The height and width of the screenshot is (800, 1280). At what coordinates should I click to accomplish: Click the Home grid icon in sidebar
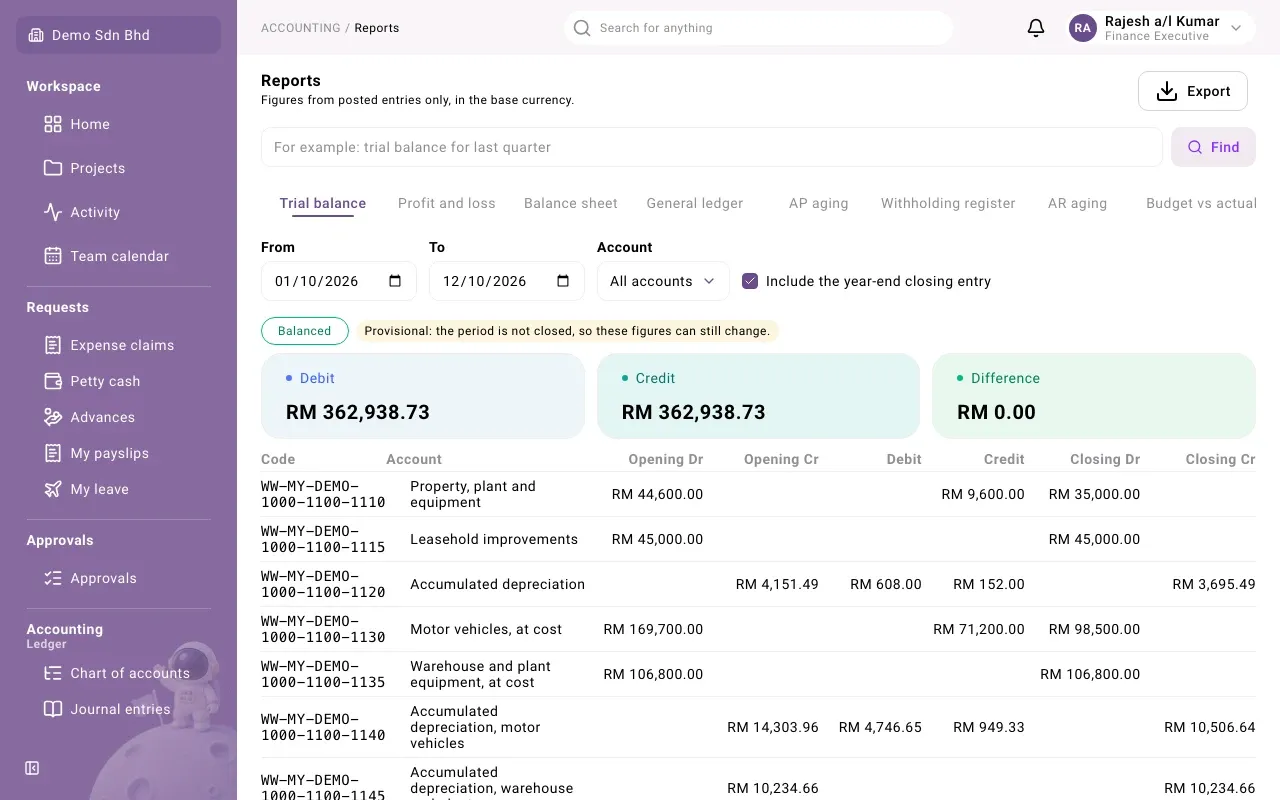[x=53, y=124]
